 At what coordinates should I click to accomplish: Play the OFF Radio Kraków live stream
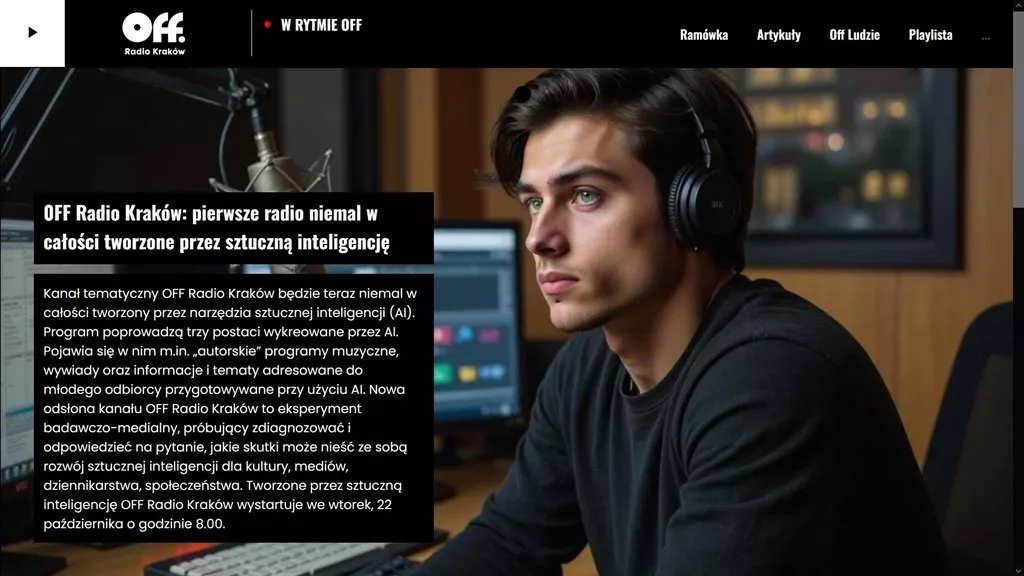point(32,33)
